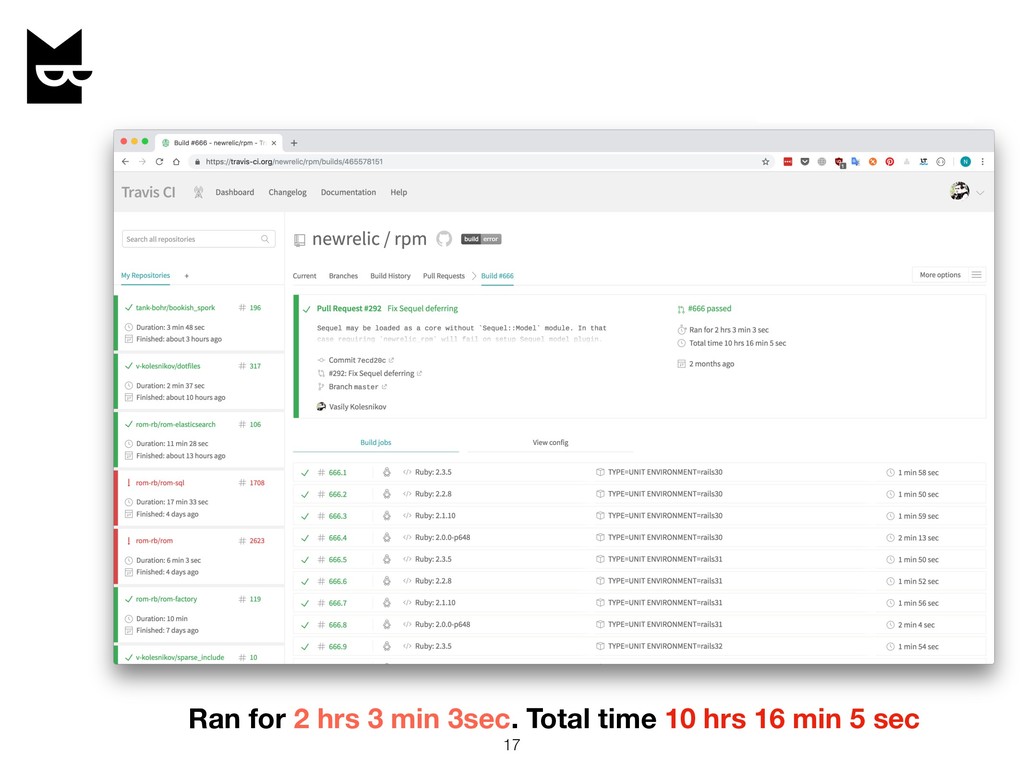Screen dimensions: 1024x768
Task: Switch to the Pull Requests tab
Action: pos(443,276)
